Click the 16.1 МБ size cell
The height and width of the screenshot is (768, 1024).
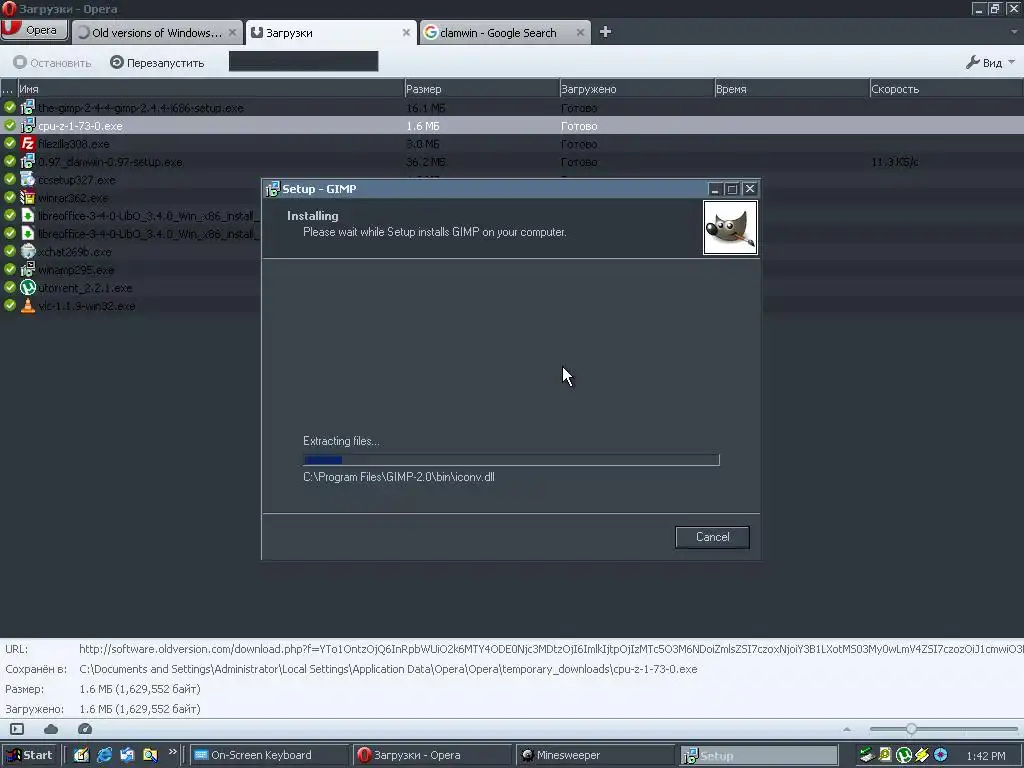click(426, 108)
